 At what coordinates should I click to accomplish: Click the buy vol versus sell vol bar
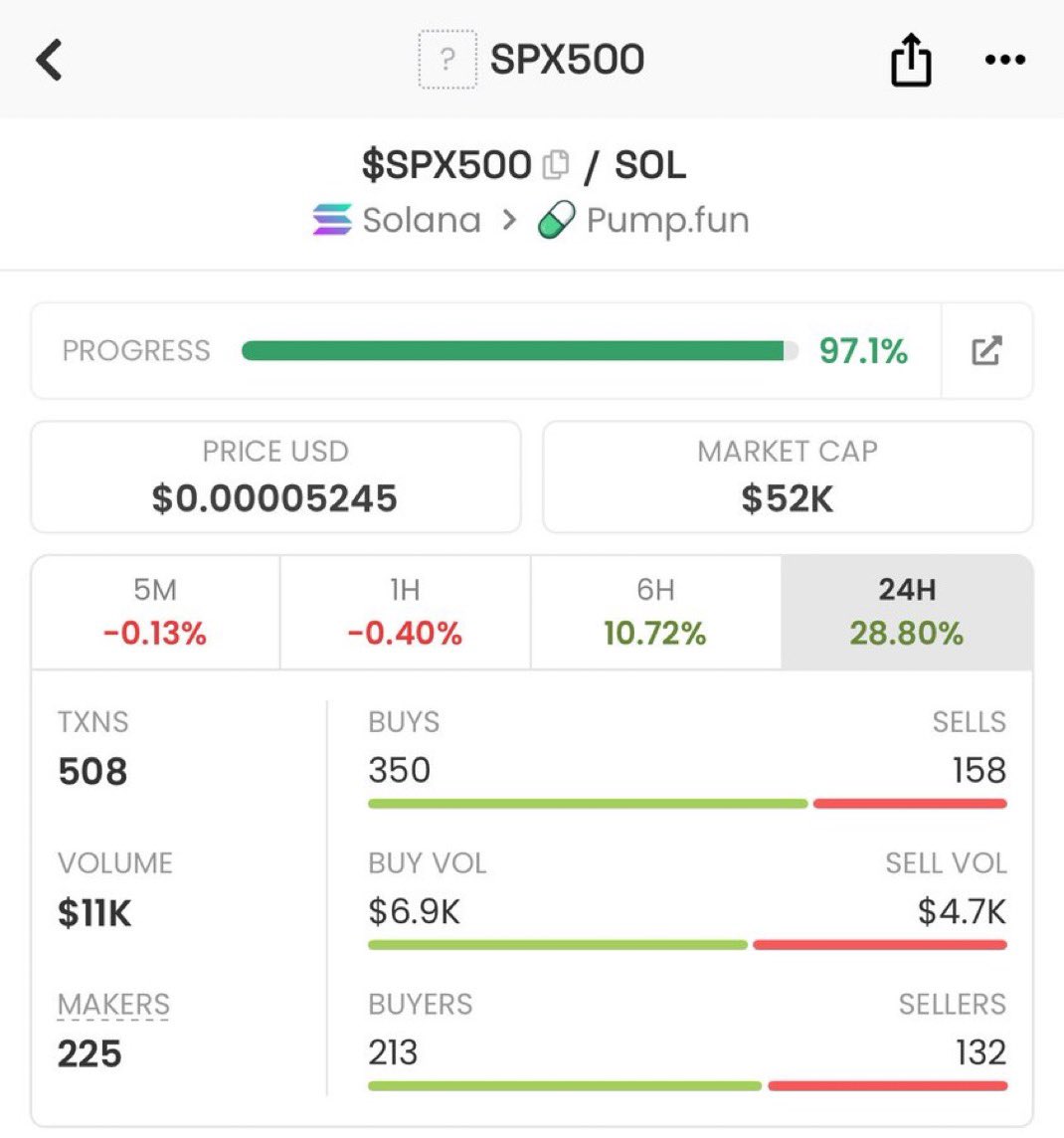[687, 945]
